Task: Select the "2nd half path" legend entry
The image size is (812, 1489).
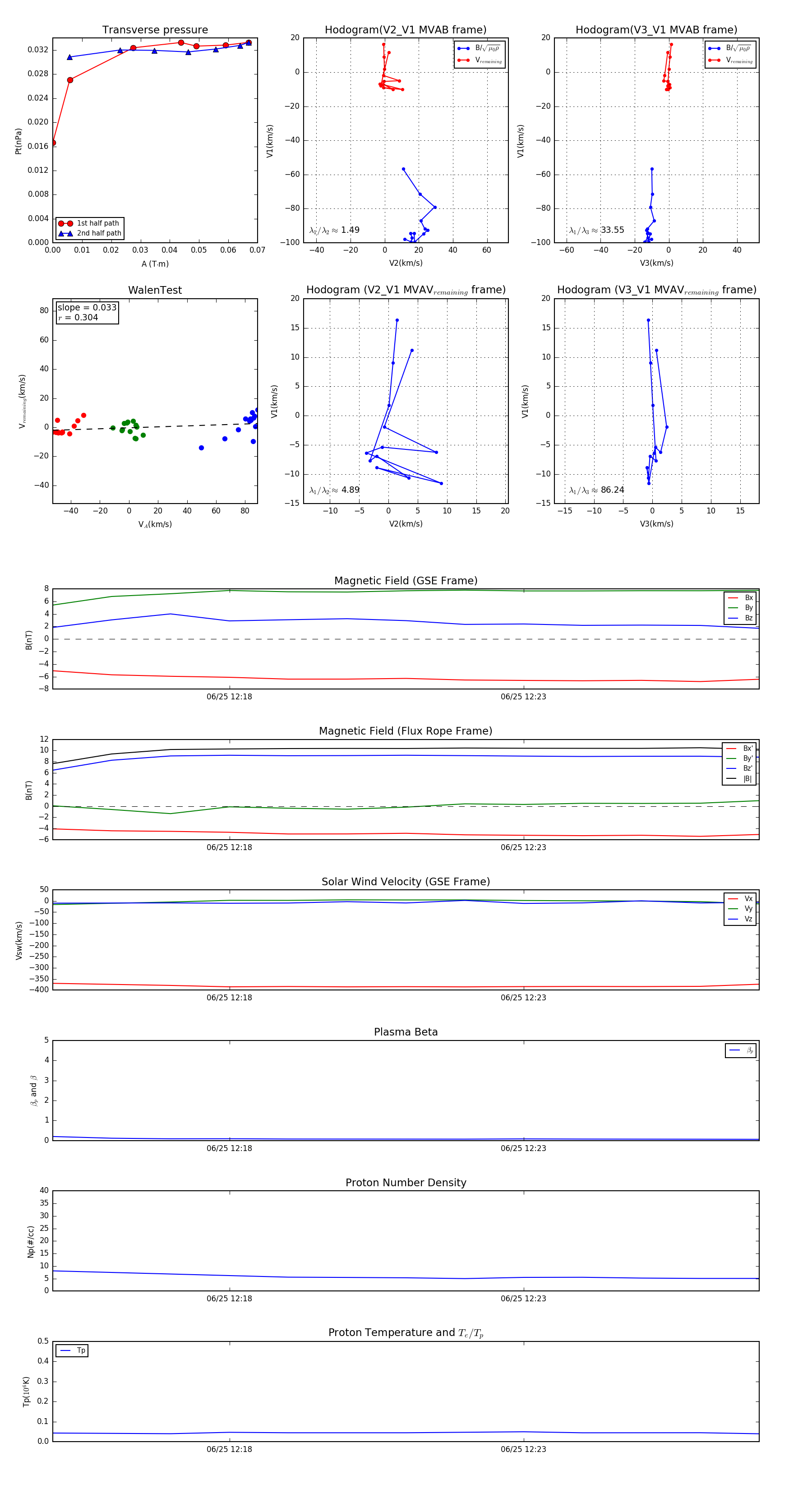Action: pyautogui.click(x=90, y=234)
